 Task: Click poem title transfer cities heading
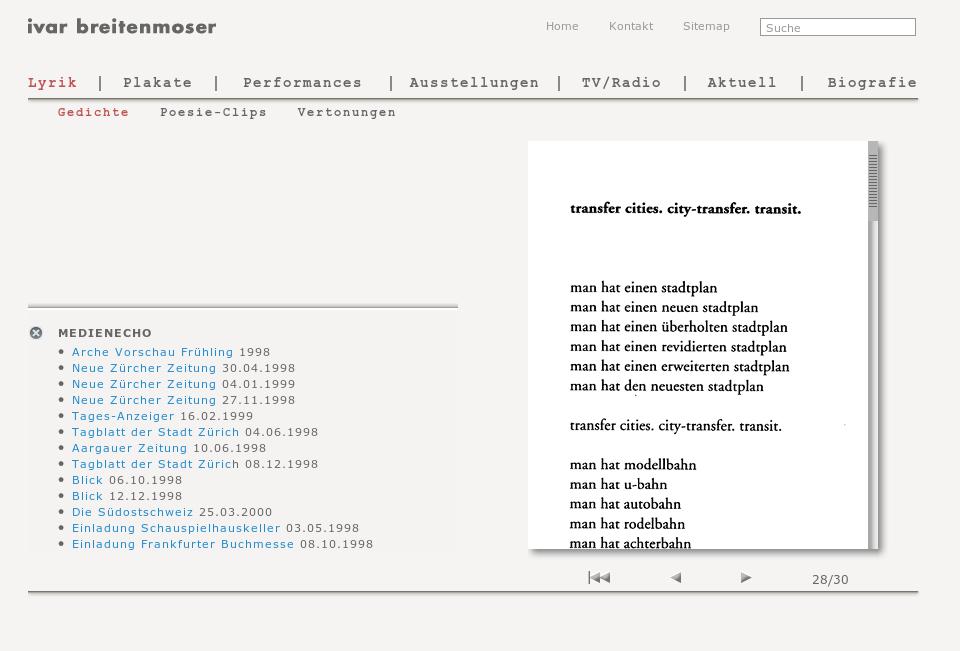click(x=685, y=208)
